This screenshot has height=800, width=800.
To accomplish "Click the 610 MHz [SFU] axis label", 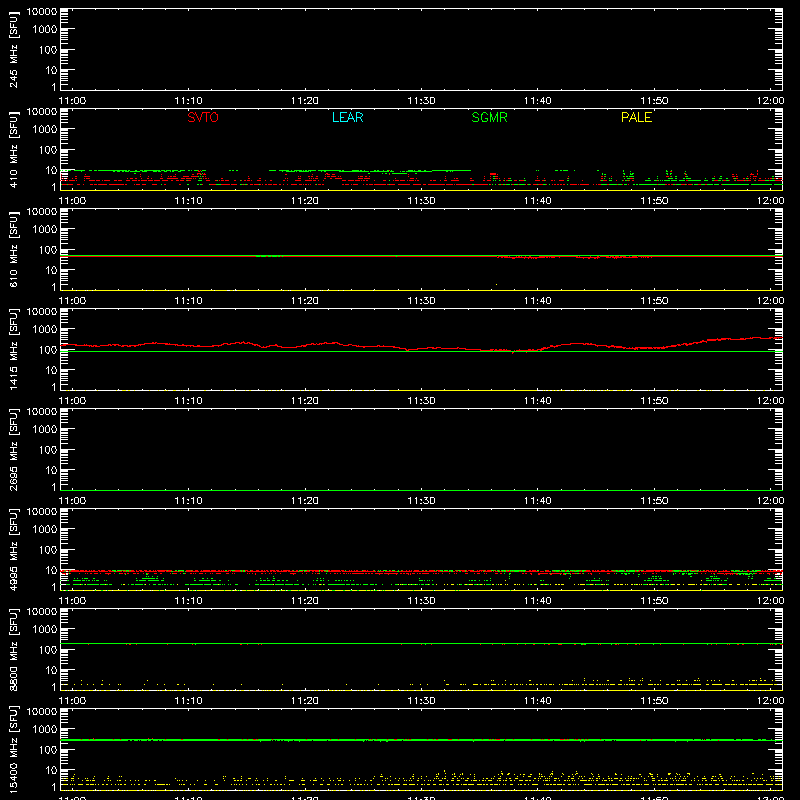I will coord(14,249).
